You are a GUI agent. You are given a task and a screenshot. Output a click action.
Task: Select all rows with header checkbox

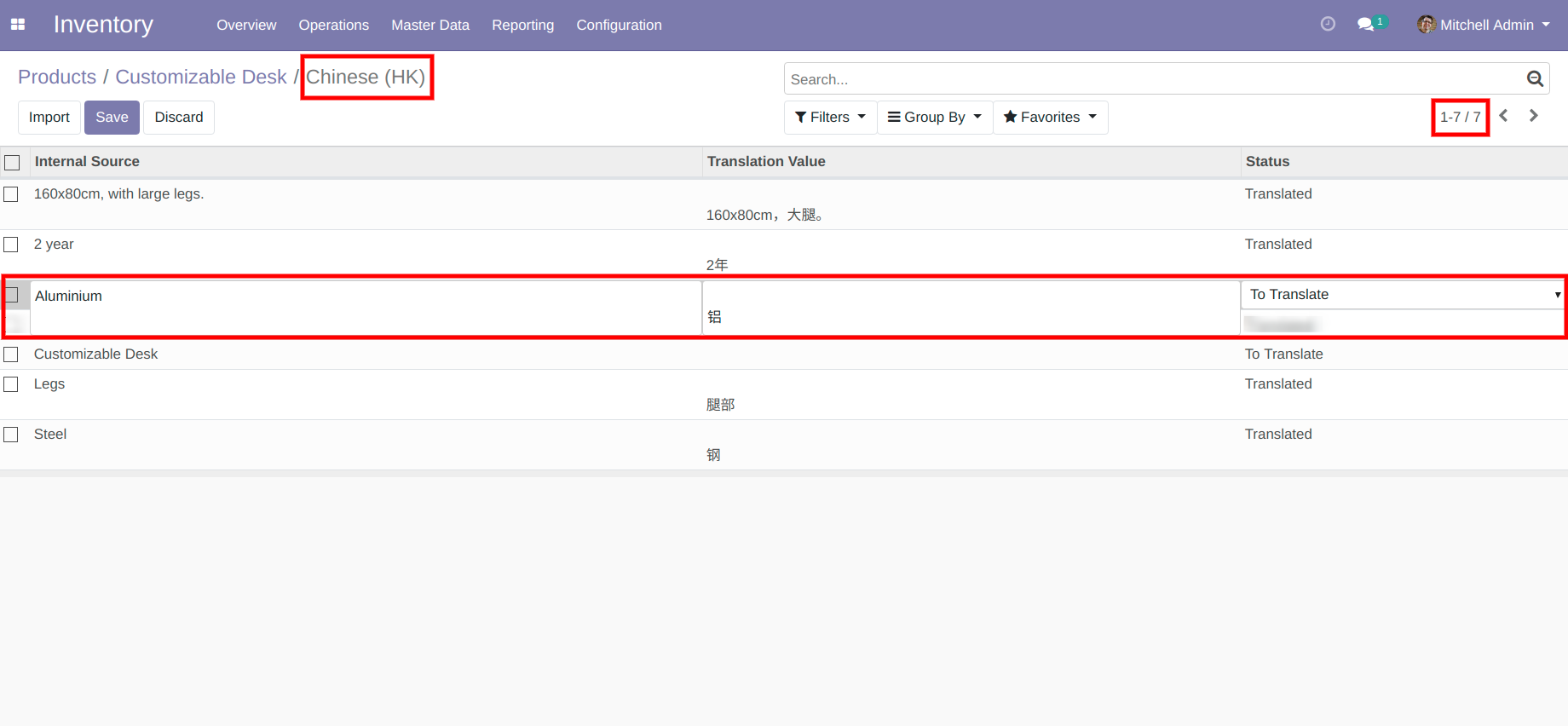pos(12,162)
